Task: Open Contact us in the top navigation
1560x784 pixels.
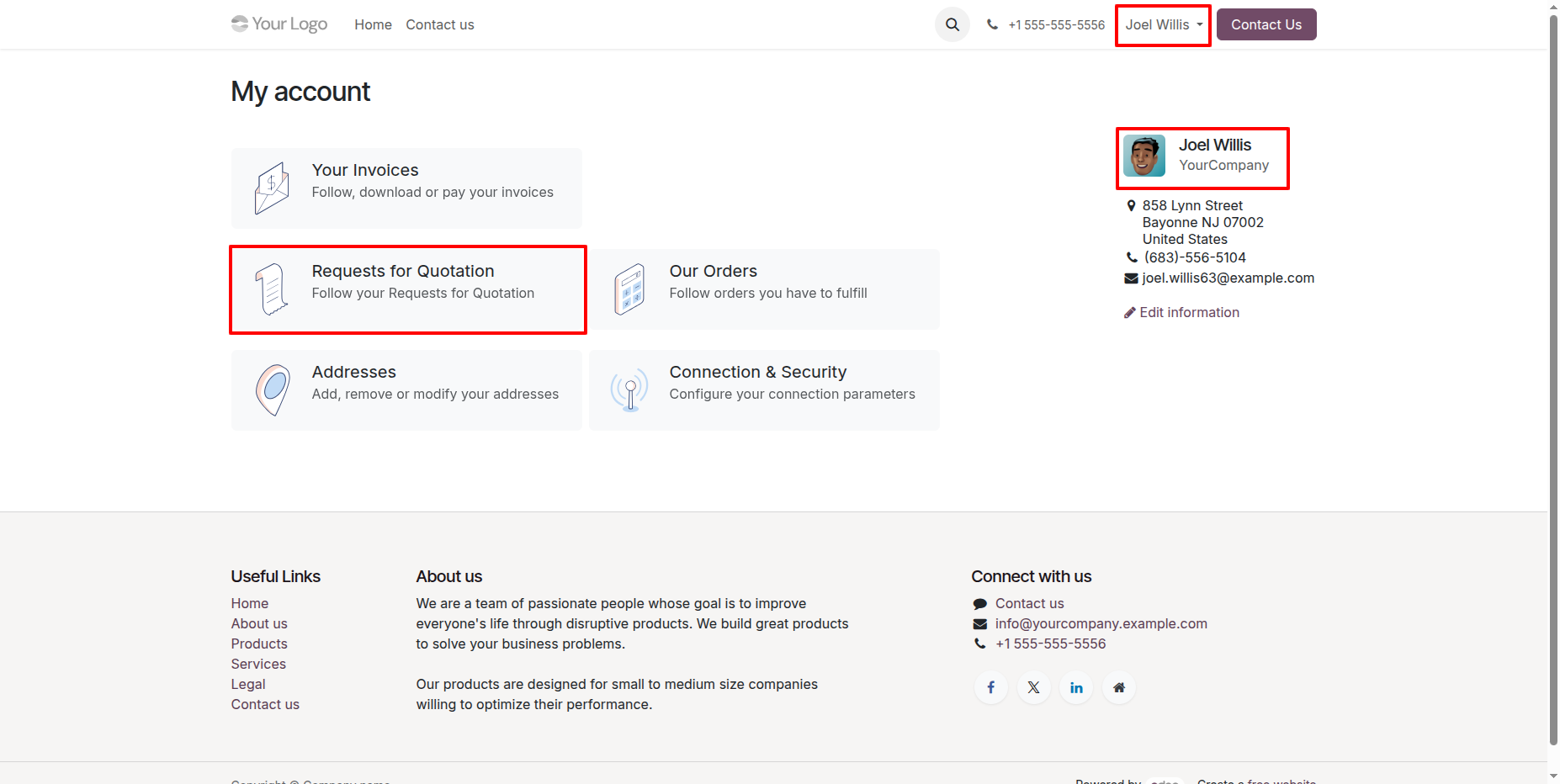Action: pos(440,25)
